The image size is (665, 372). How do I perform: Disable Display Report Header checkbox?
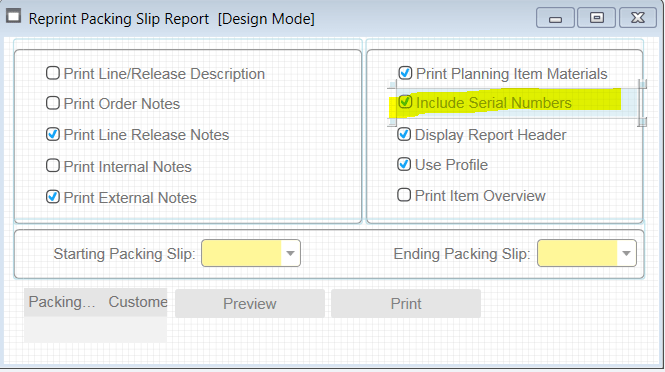[404, 134]
